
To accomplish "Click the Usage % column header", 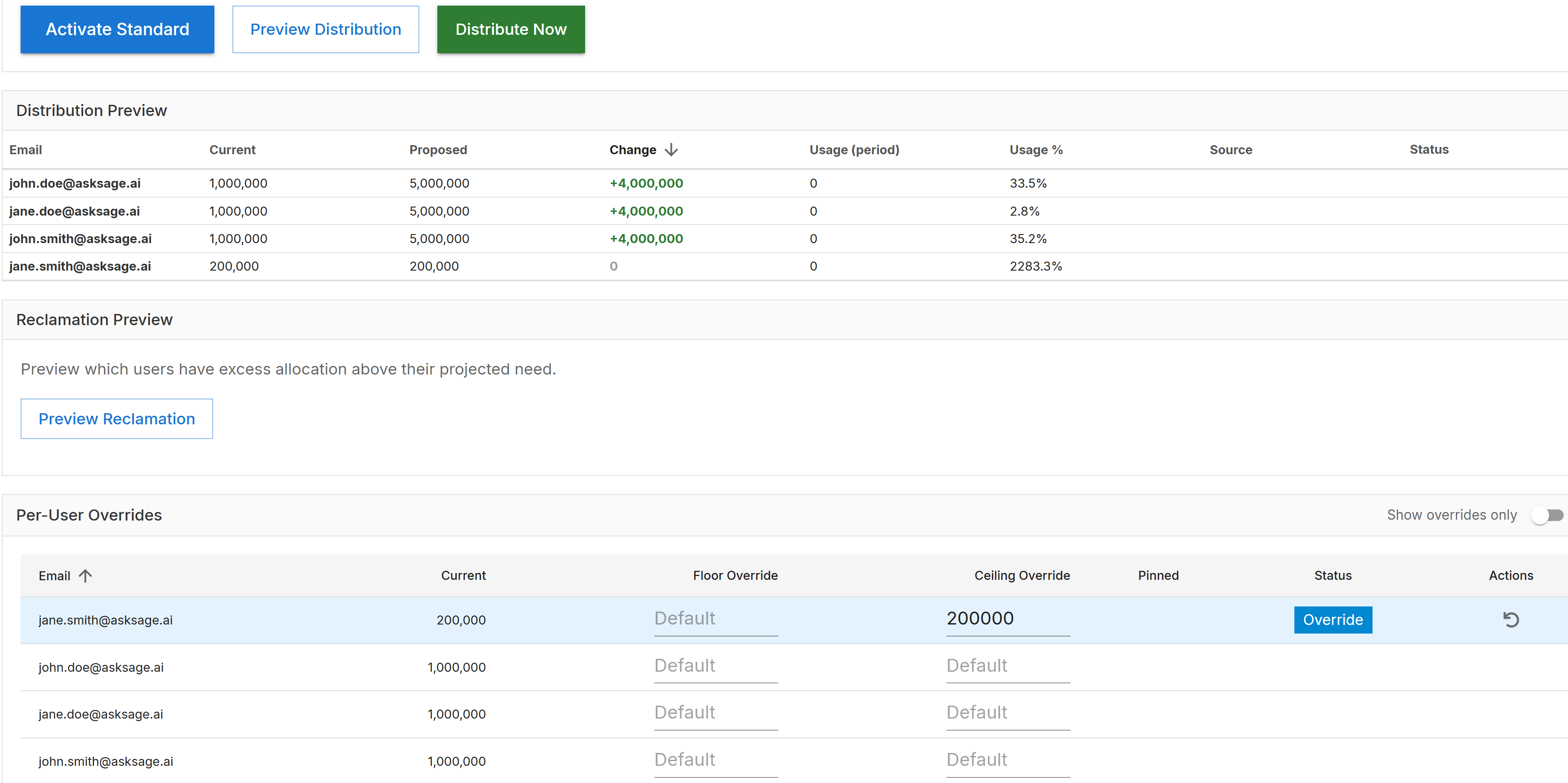I will coord(1035,149).
